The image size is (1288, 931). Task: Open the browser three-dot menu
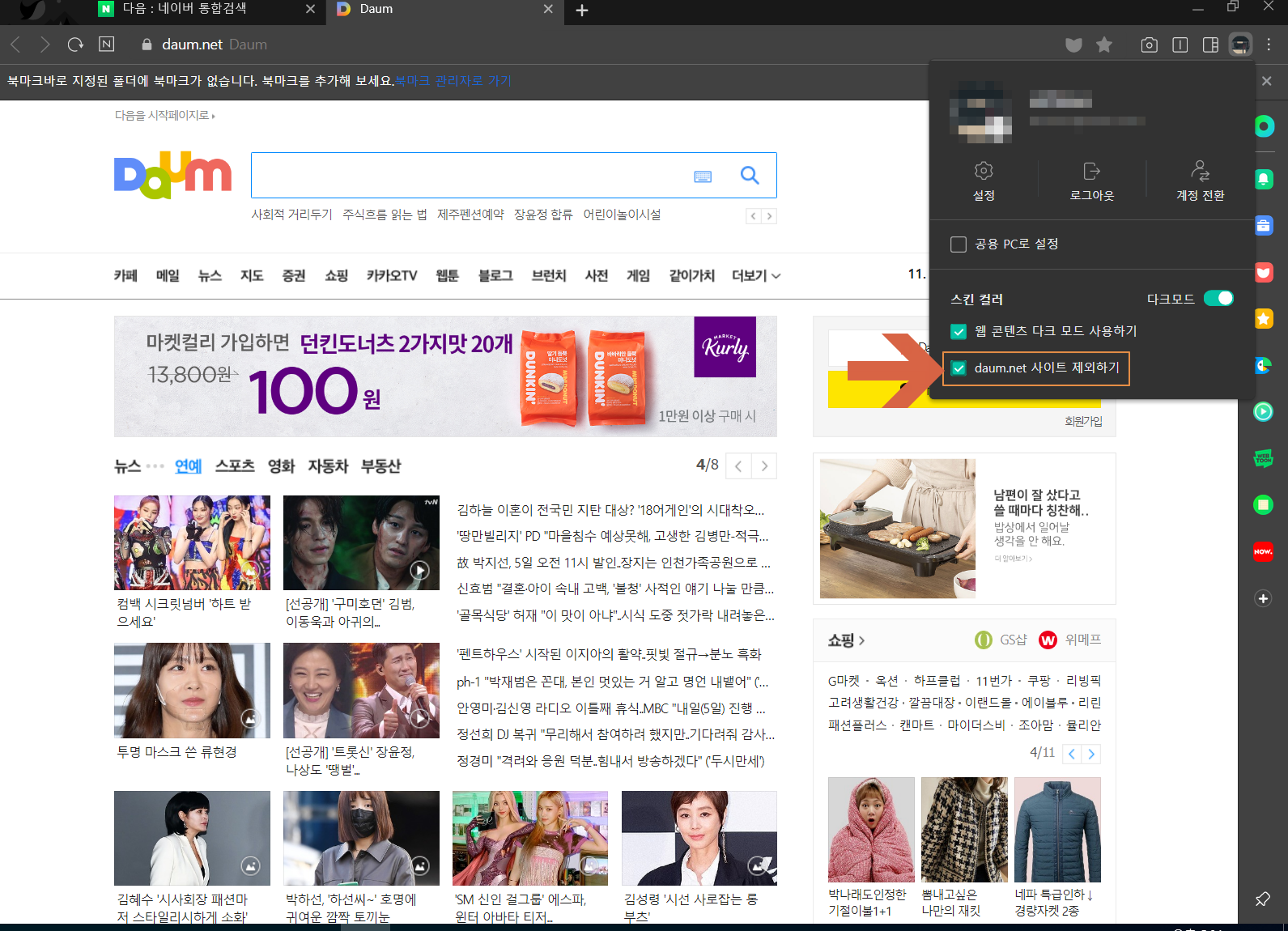click(1269, 45)
